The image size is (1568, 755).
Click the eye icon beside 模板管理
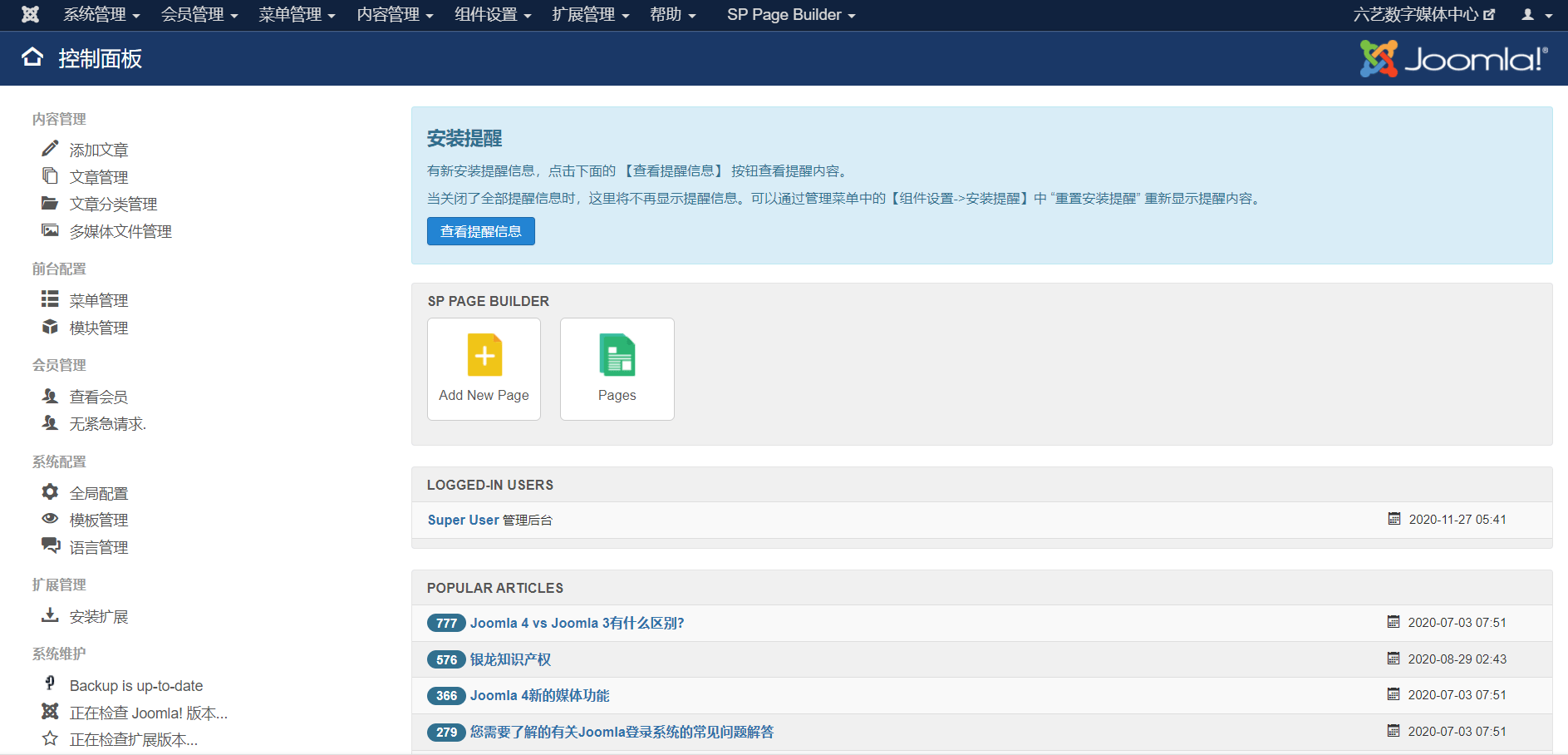point(51,518)
